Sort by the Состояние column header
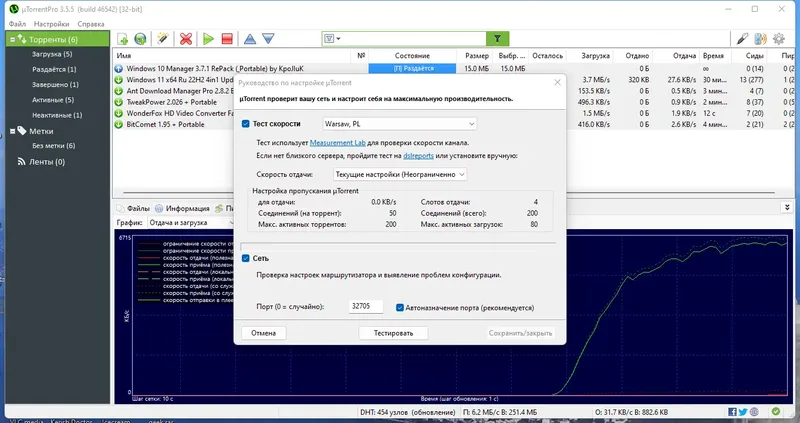This screenshot has height=423, width=800. pyautogui.click(x=412, y=56)
